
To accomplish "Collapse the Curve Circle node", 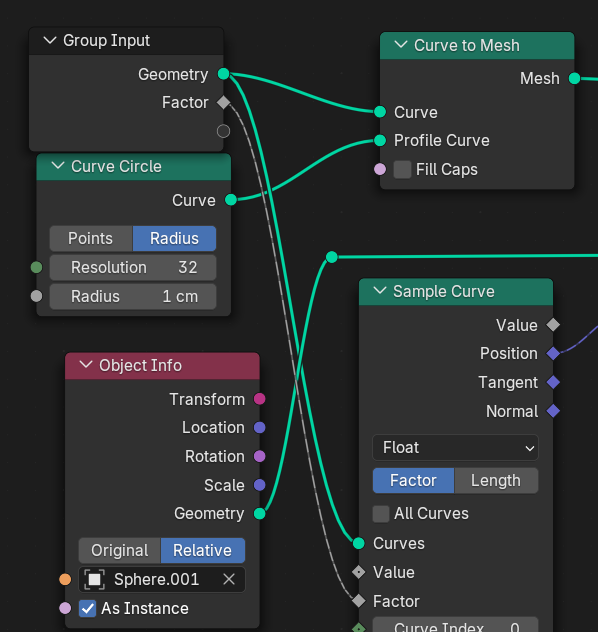I will (x=58, y=166).
